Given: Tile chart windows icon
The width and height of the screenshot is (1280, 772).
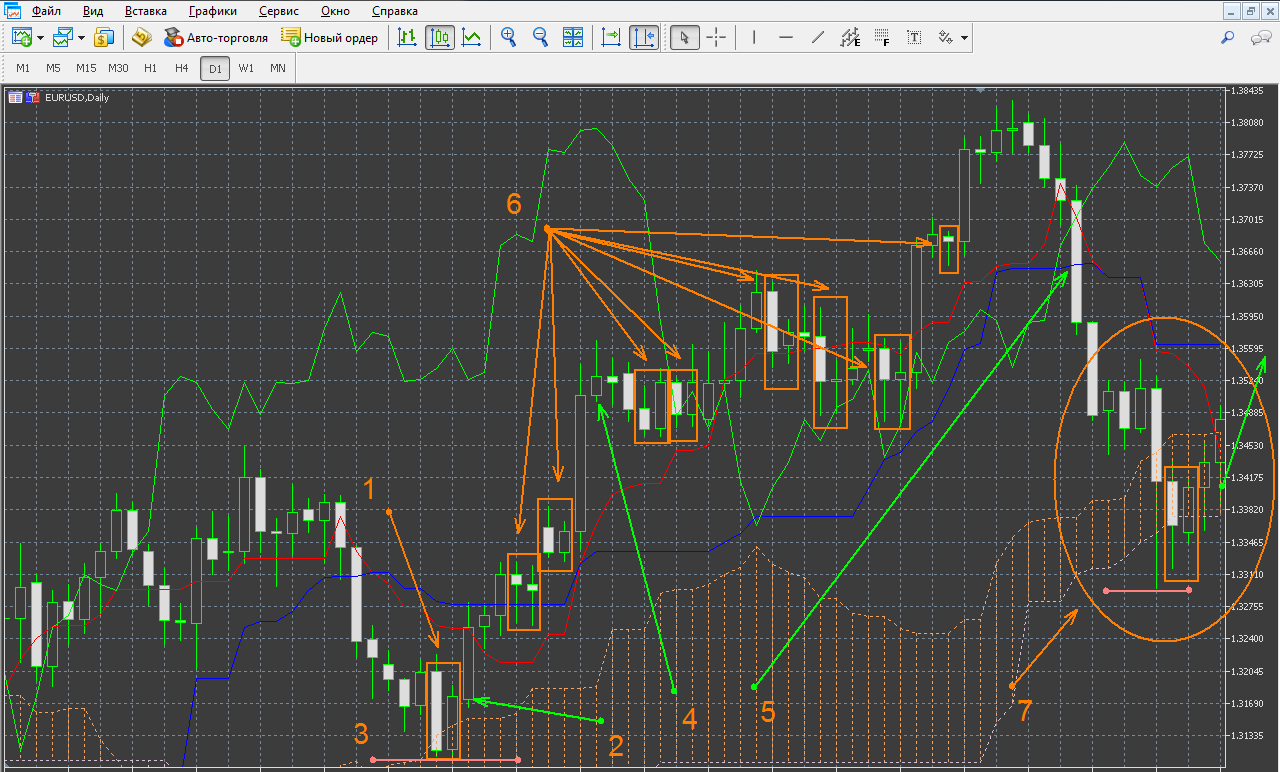Looking at the screenshot, I should 573,38.
